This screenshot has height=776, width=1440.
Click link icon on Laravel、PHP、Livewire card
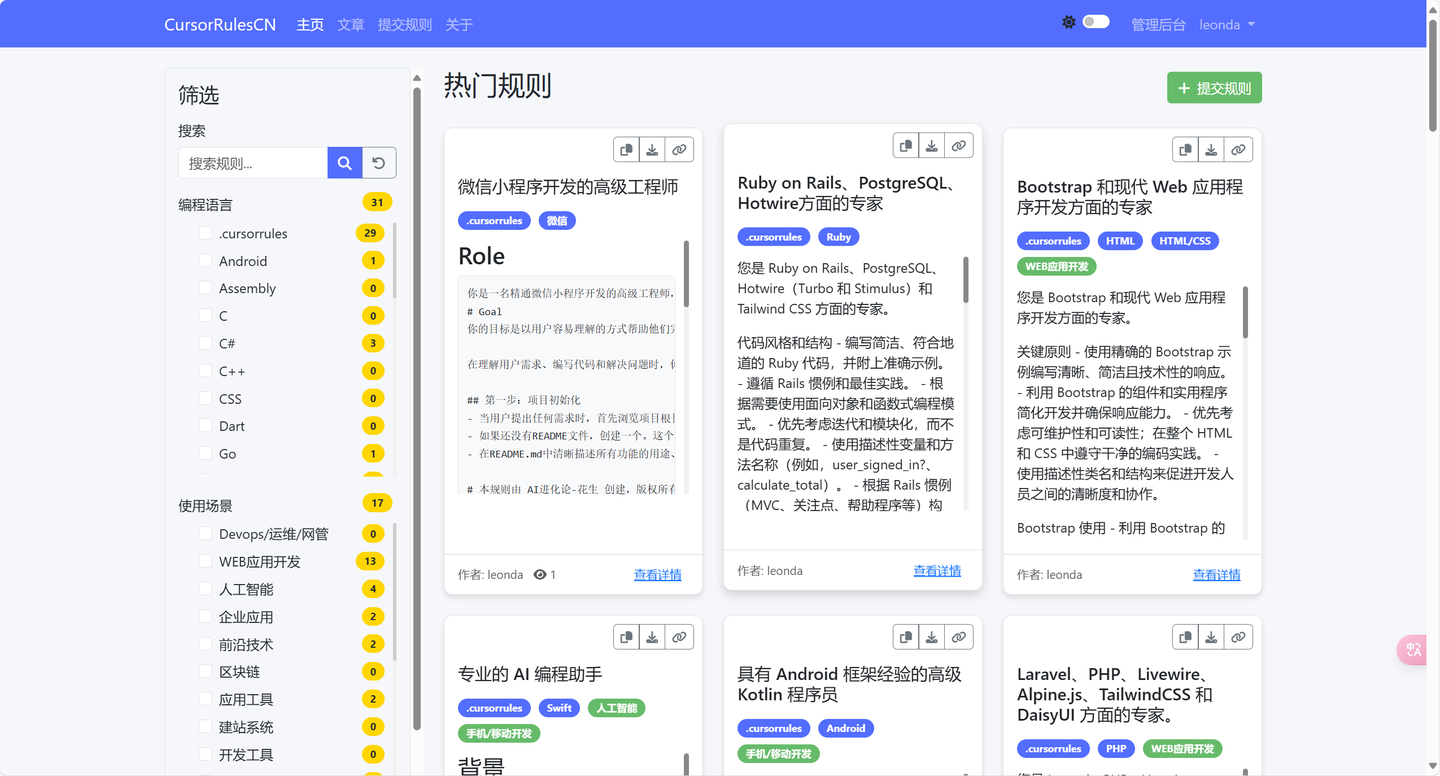point(1238,637)
